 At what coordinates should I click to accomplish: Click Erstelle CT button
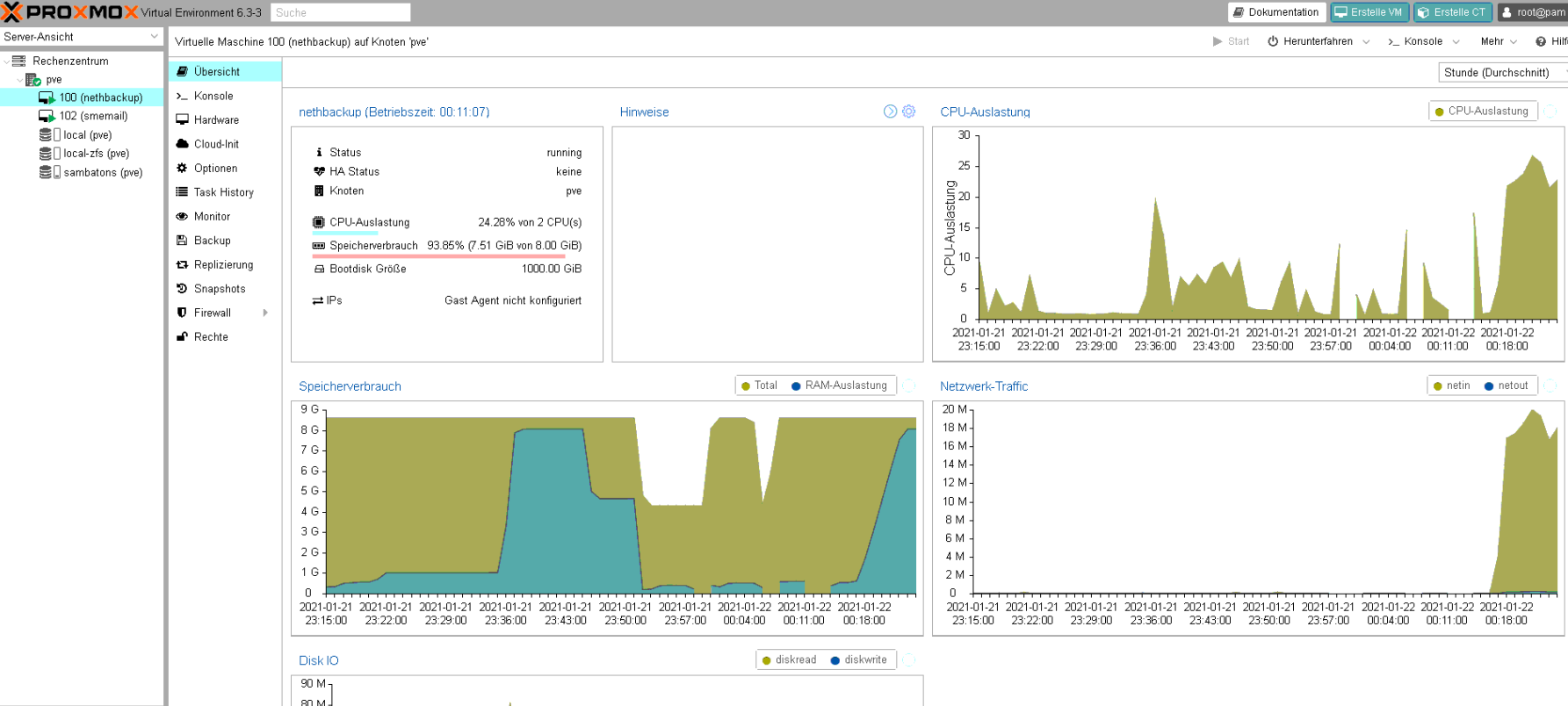tap(1452, 12)
